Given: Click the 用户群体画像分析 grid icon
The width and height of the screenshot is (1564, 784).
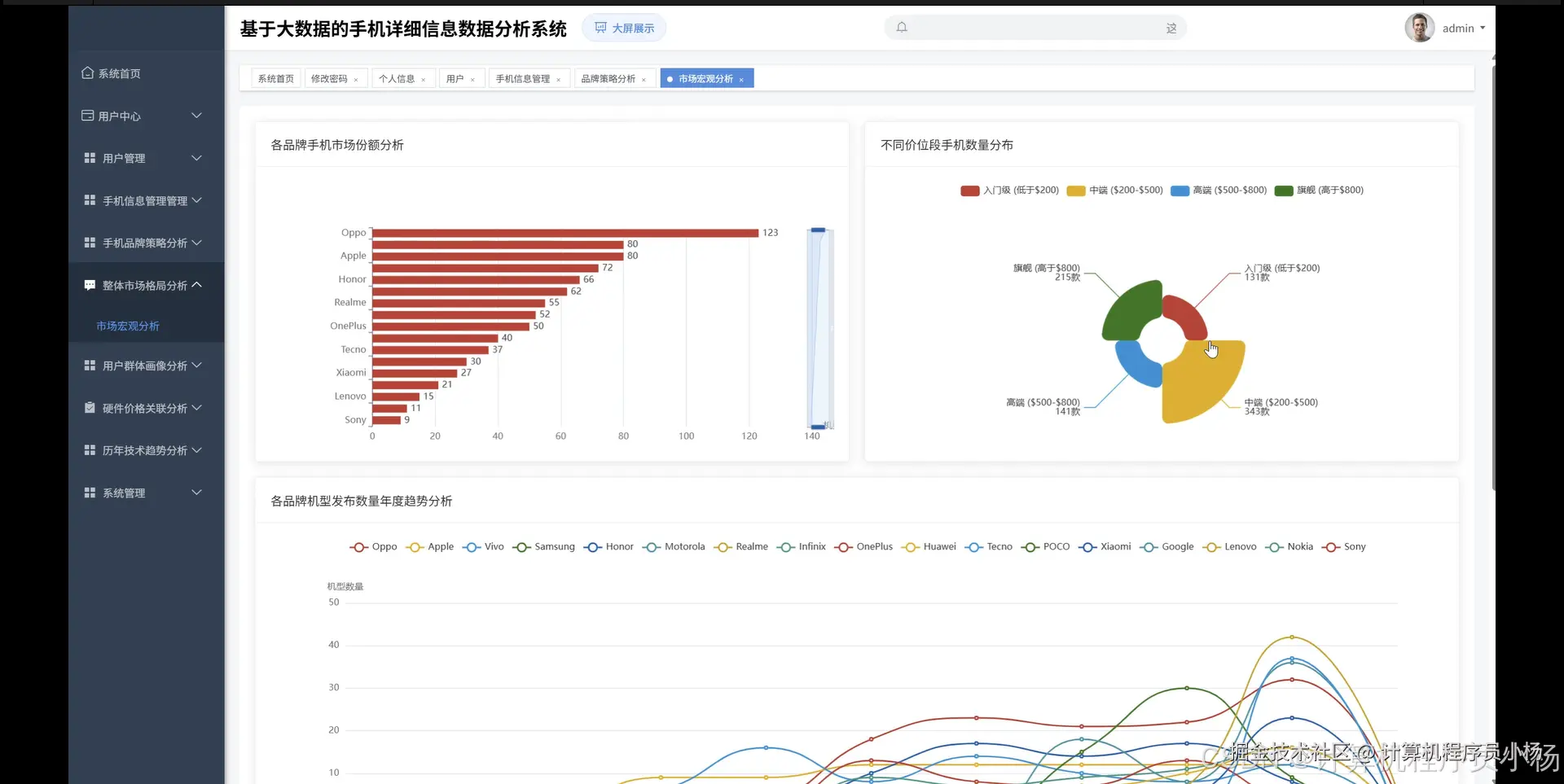Looking at the screenshot, I should 90,366.
